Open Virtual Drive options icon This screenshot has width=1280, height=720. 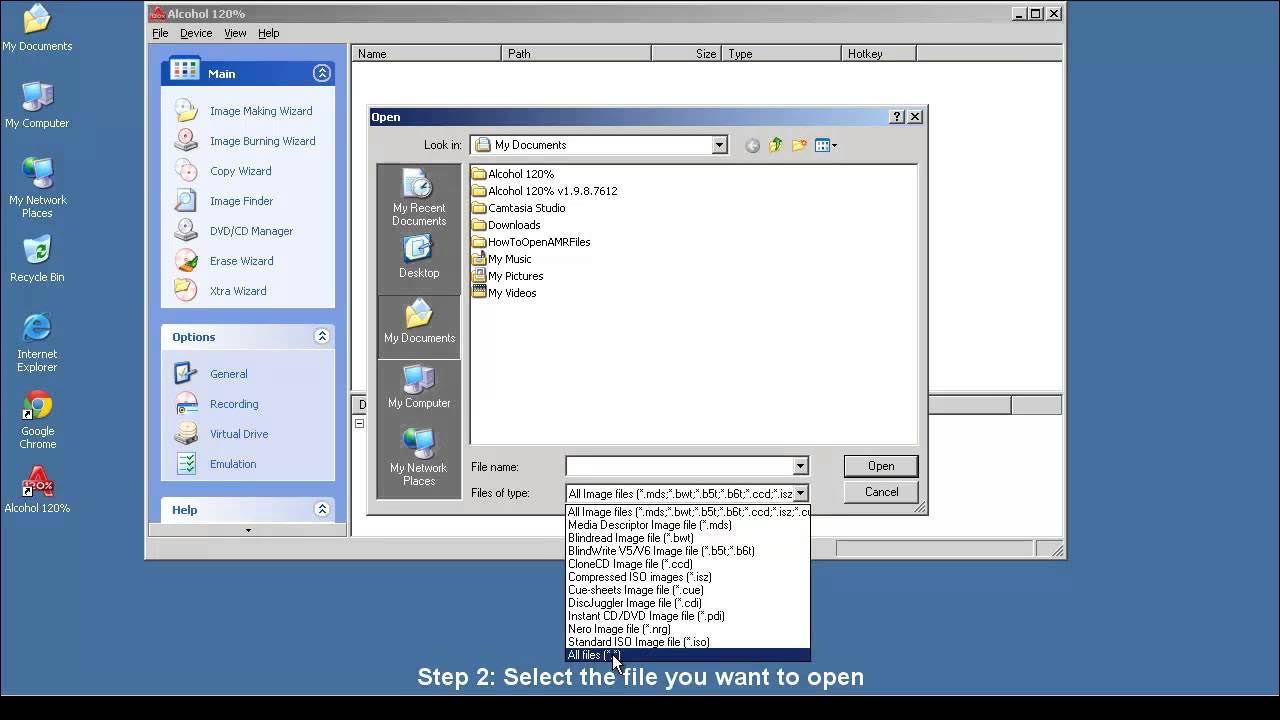coord(186,434)
